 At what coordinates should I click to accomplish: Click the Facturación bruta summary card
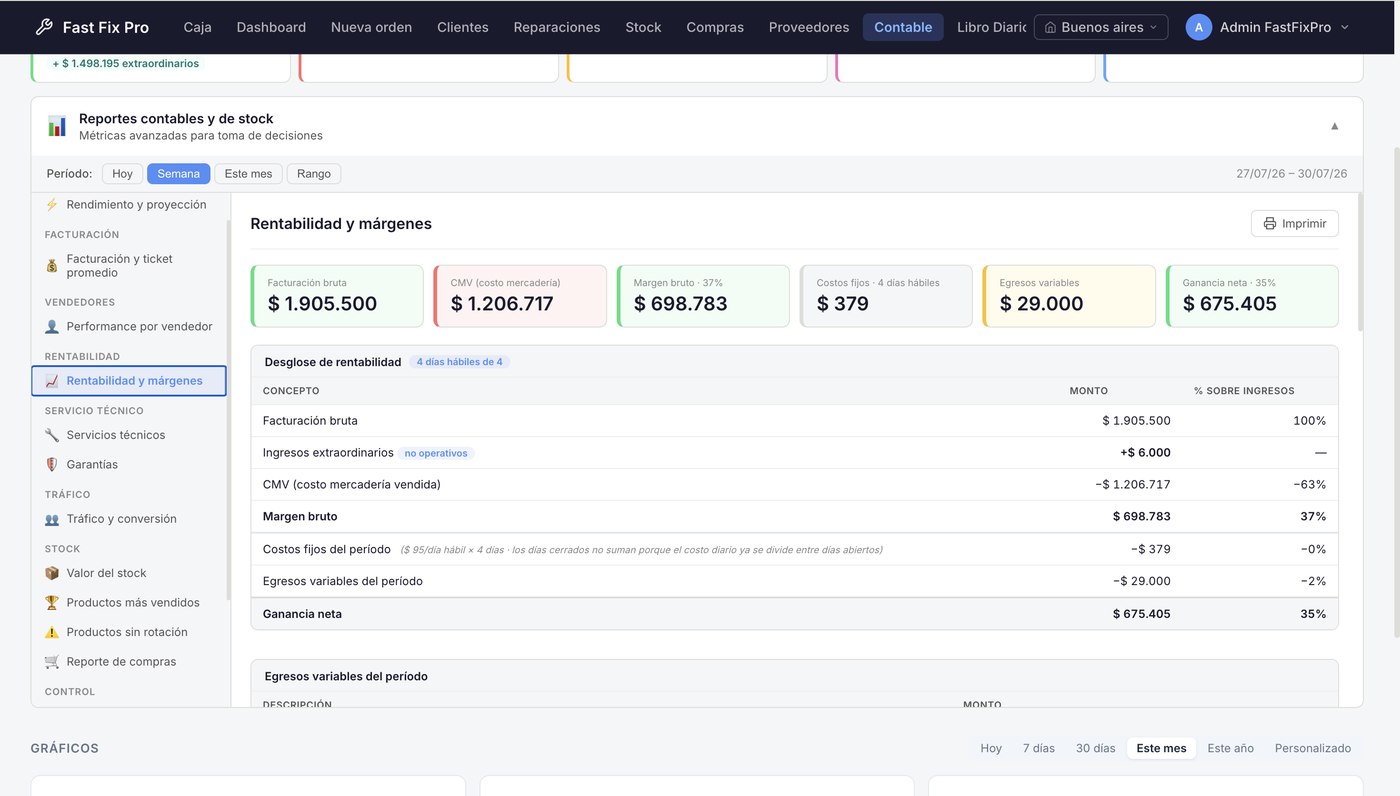[337, 296]
